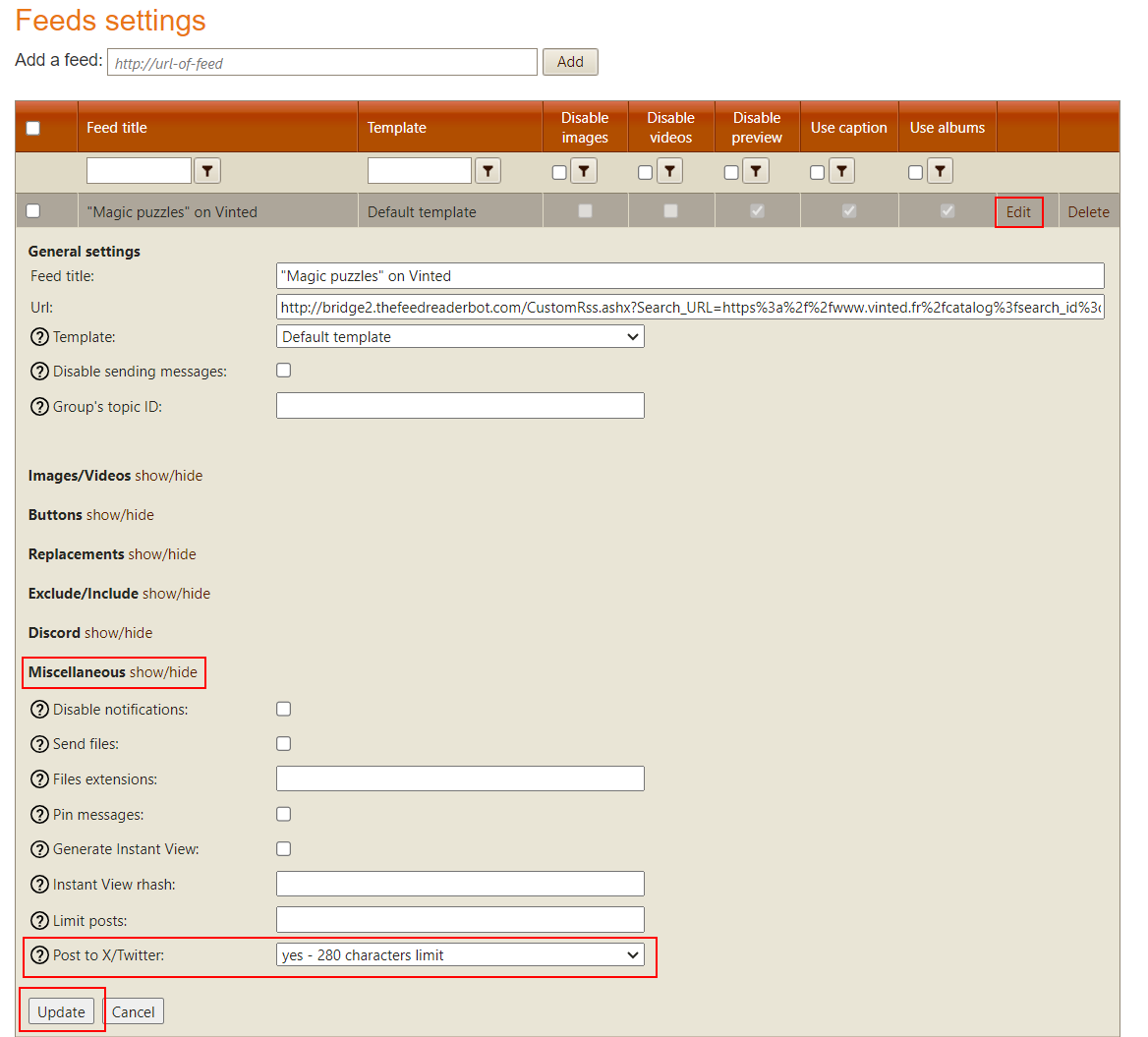Click the filter icon next to Feed title
This screenshot has width=1148, height=1037.
[x=206, y=171]
